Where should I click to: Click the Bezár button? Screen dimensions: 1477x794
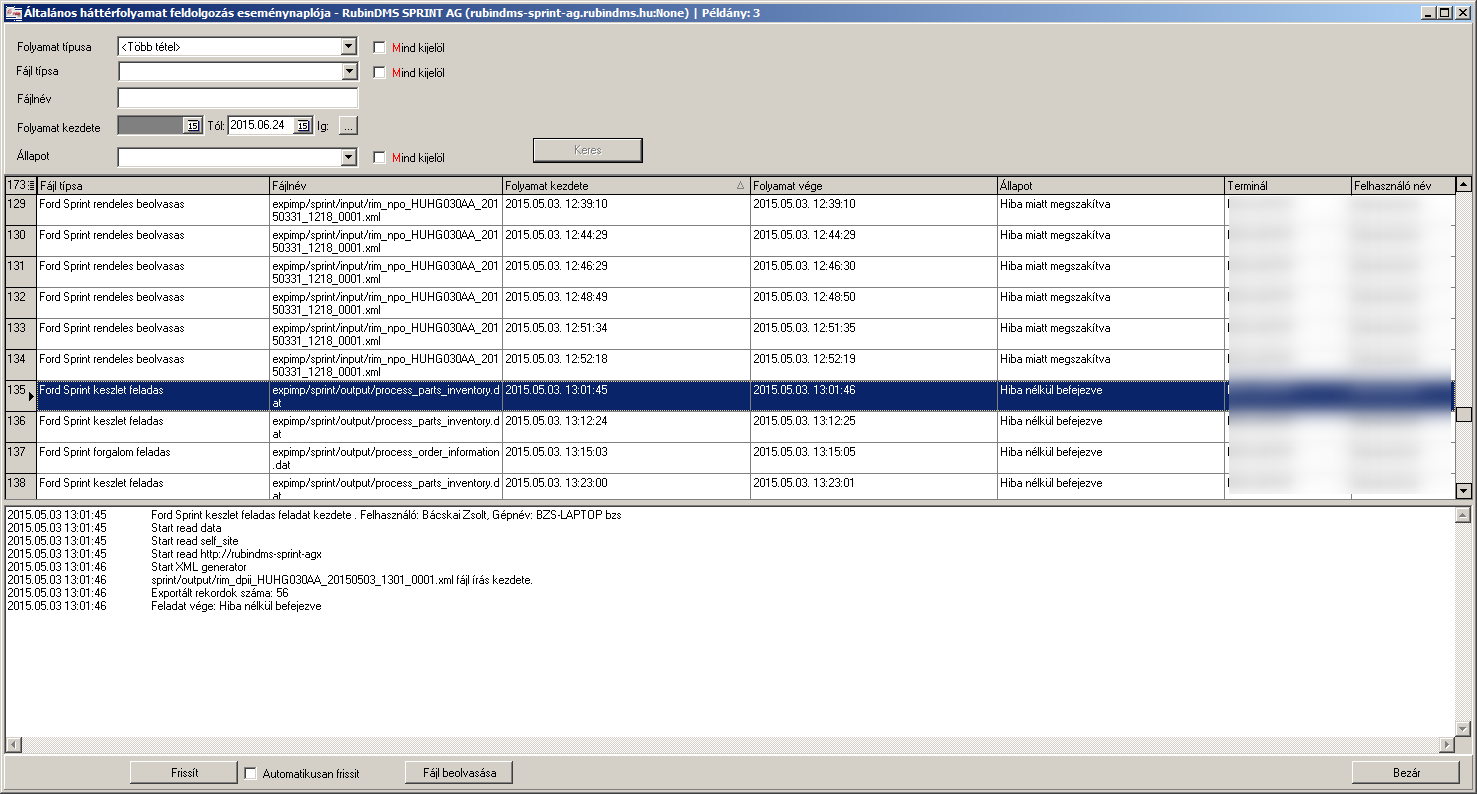point(1405,773)
